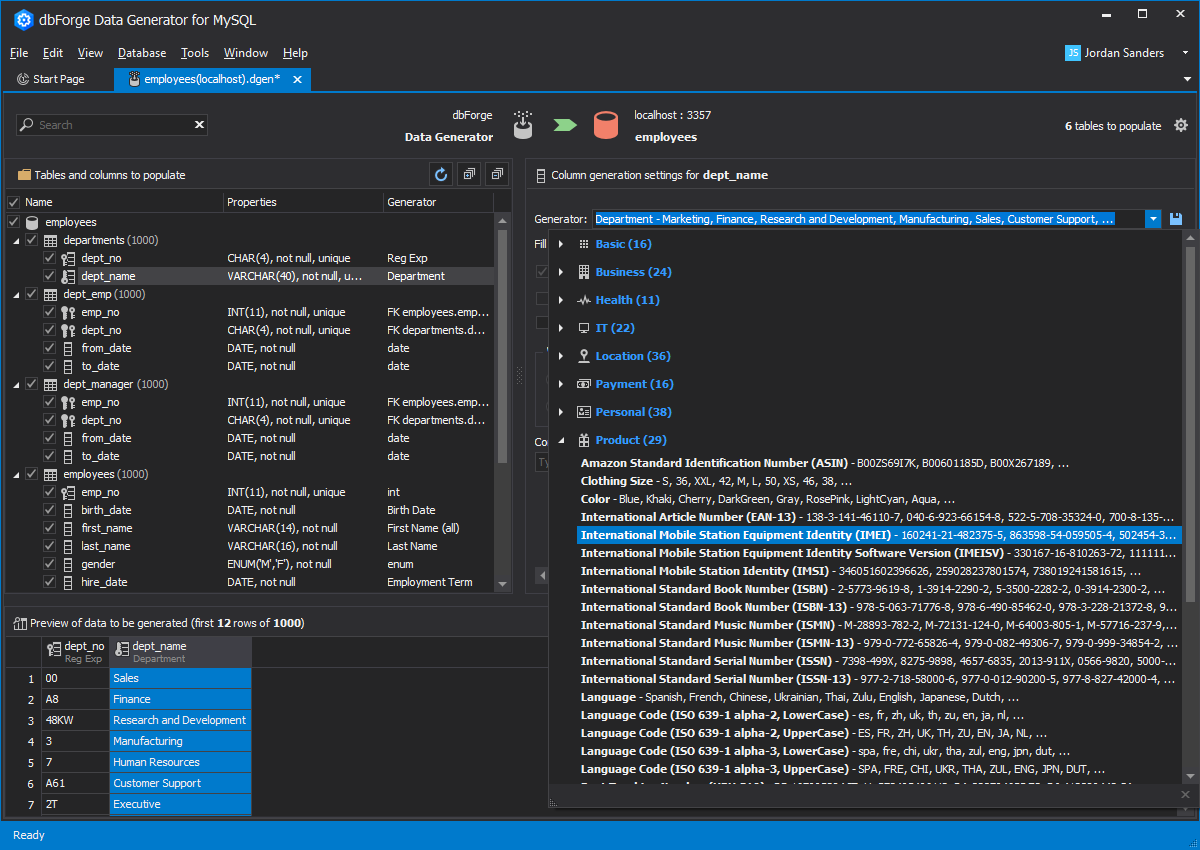Viewport: 1200px width, 850px height.
Task: Click the Health category pulse icon
Action: click(x=584, y=300)
